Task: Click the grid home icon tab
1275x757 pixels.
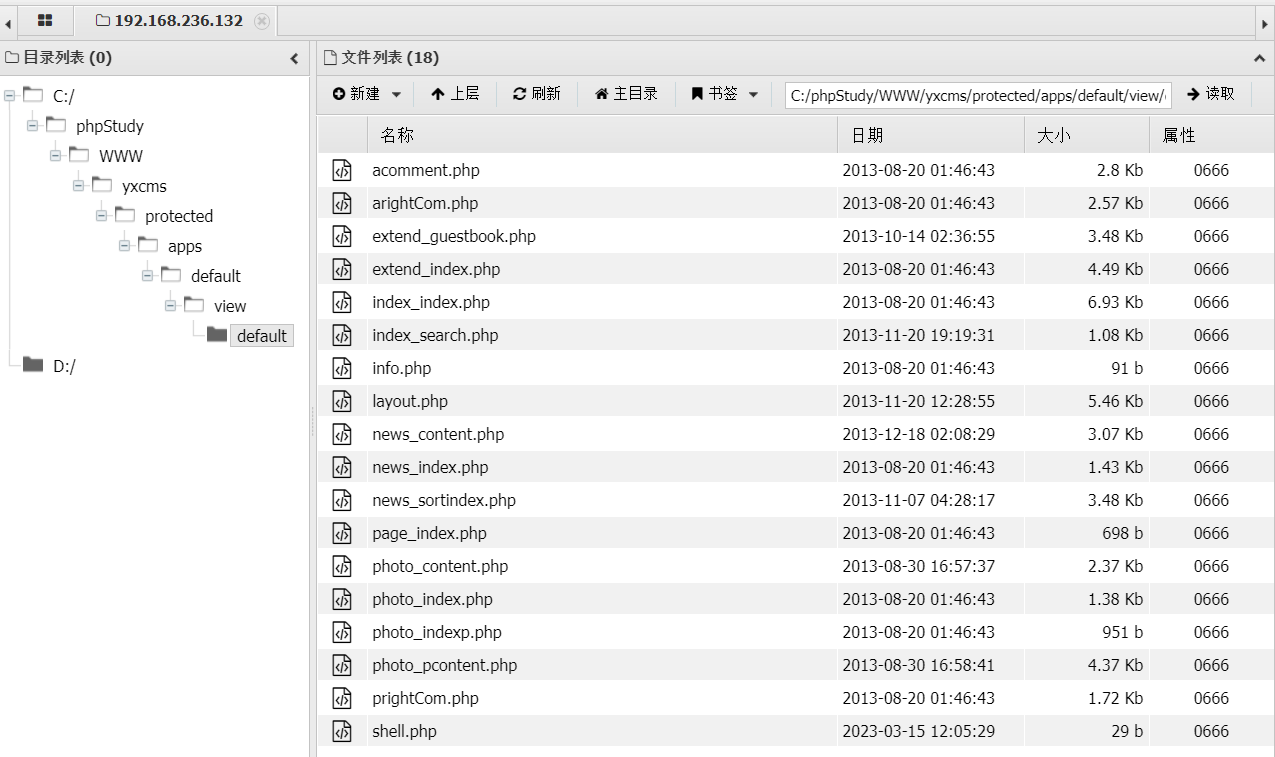Action: [x=45, y=20]
